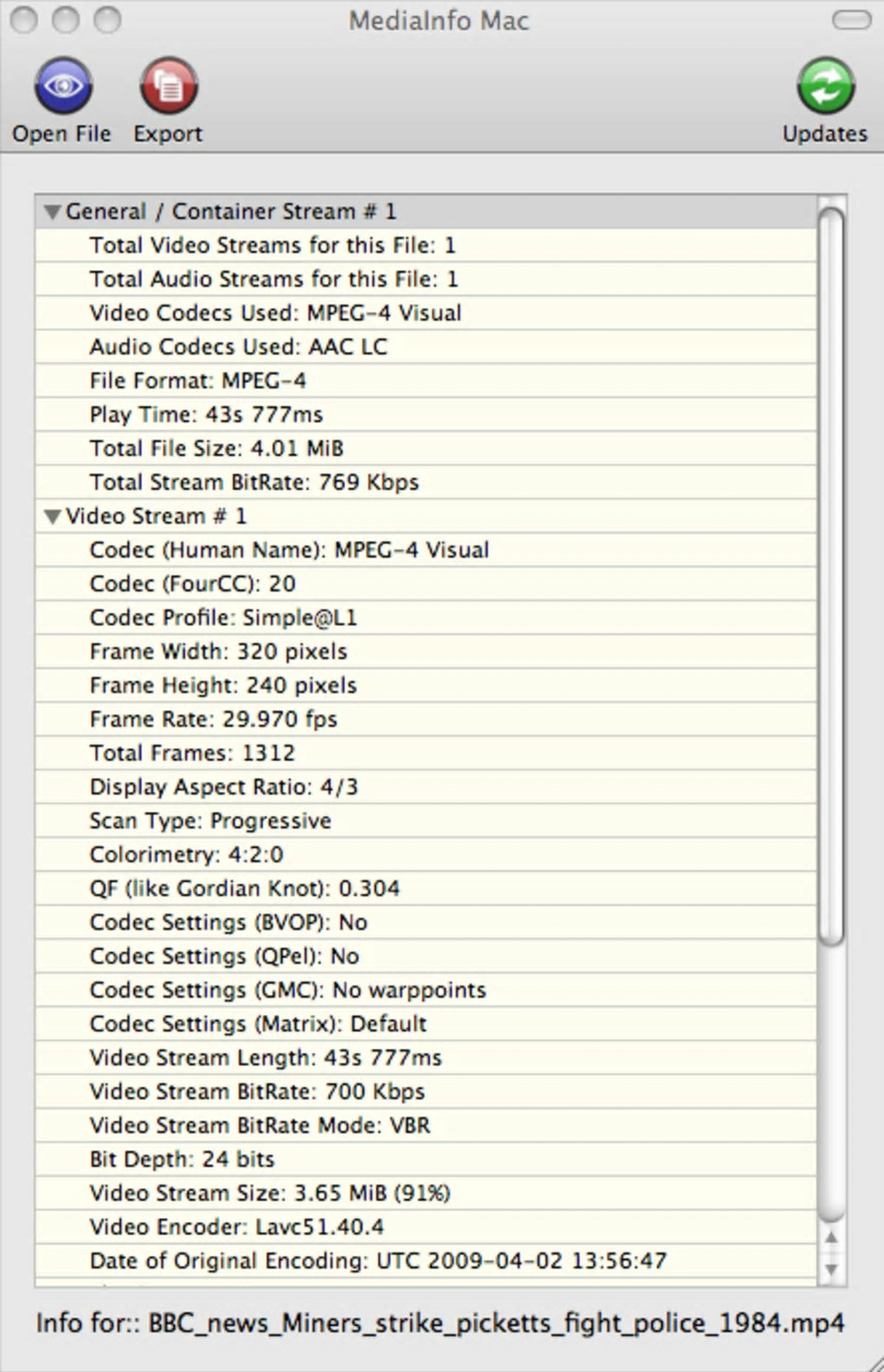Select 'Codec (FourCC): 20' row
The height and width of the screenshot is (1372, 884).
coord(426,583)
